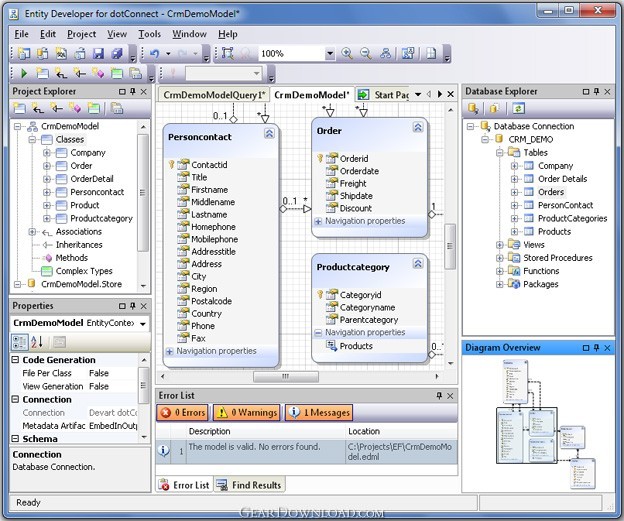Click the Description column header
Viewport: 624px width, 521px height.
tap(265, 431)
